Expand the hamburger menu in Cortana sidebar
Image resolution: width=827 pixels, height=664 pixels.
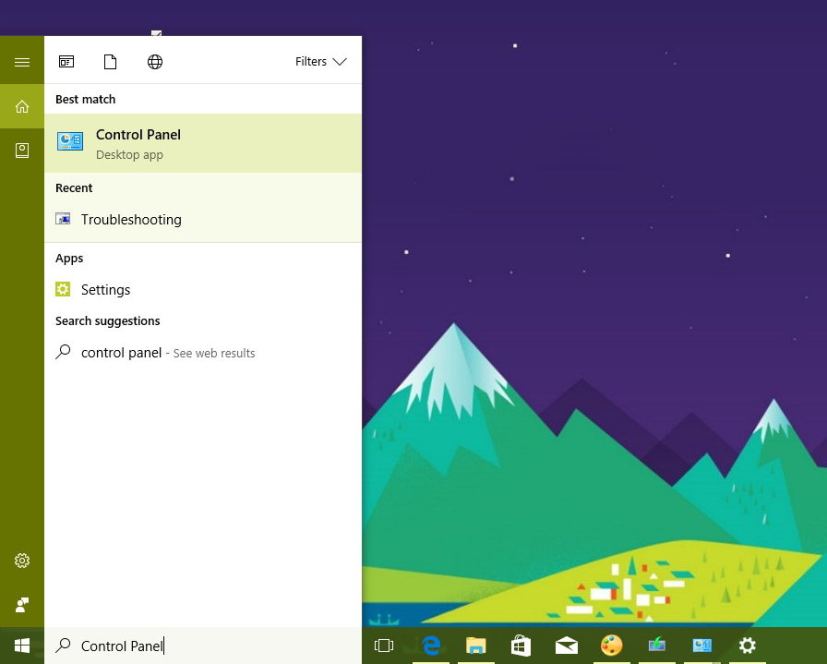(22, 62)
